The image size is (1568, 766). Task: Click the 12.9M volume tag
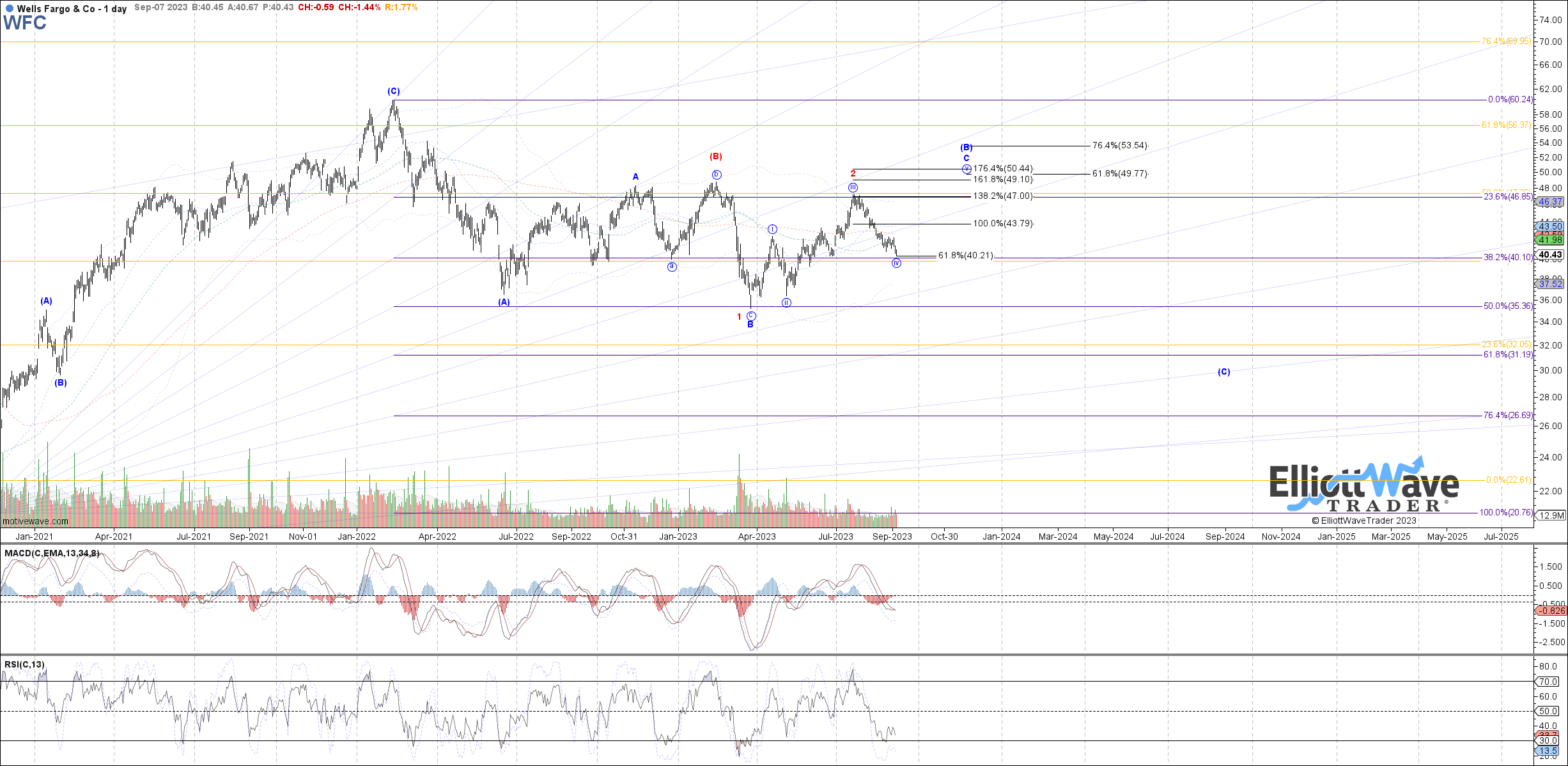pyautogui.click(x=1550, y=515)
